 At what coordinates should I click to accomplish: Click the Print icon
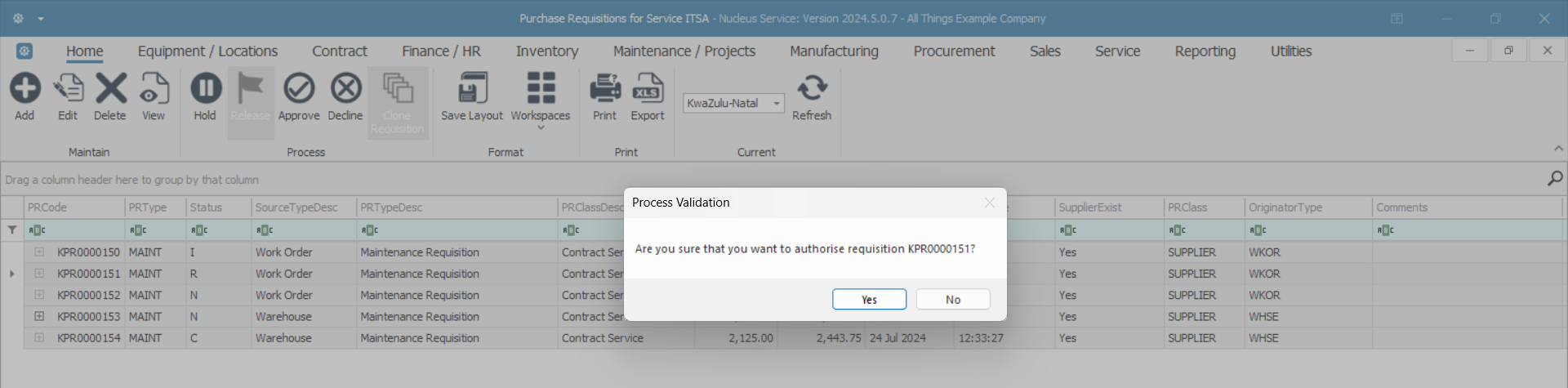[x=605, y=89]
